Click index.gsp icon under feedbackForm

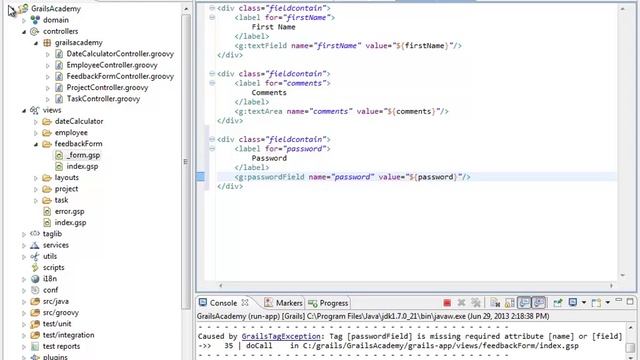(59, 167)
